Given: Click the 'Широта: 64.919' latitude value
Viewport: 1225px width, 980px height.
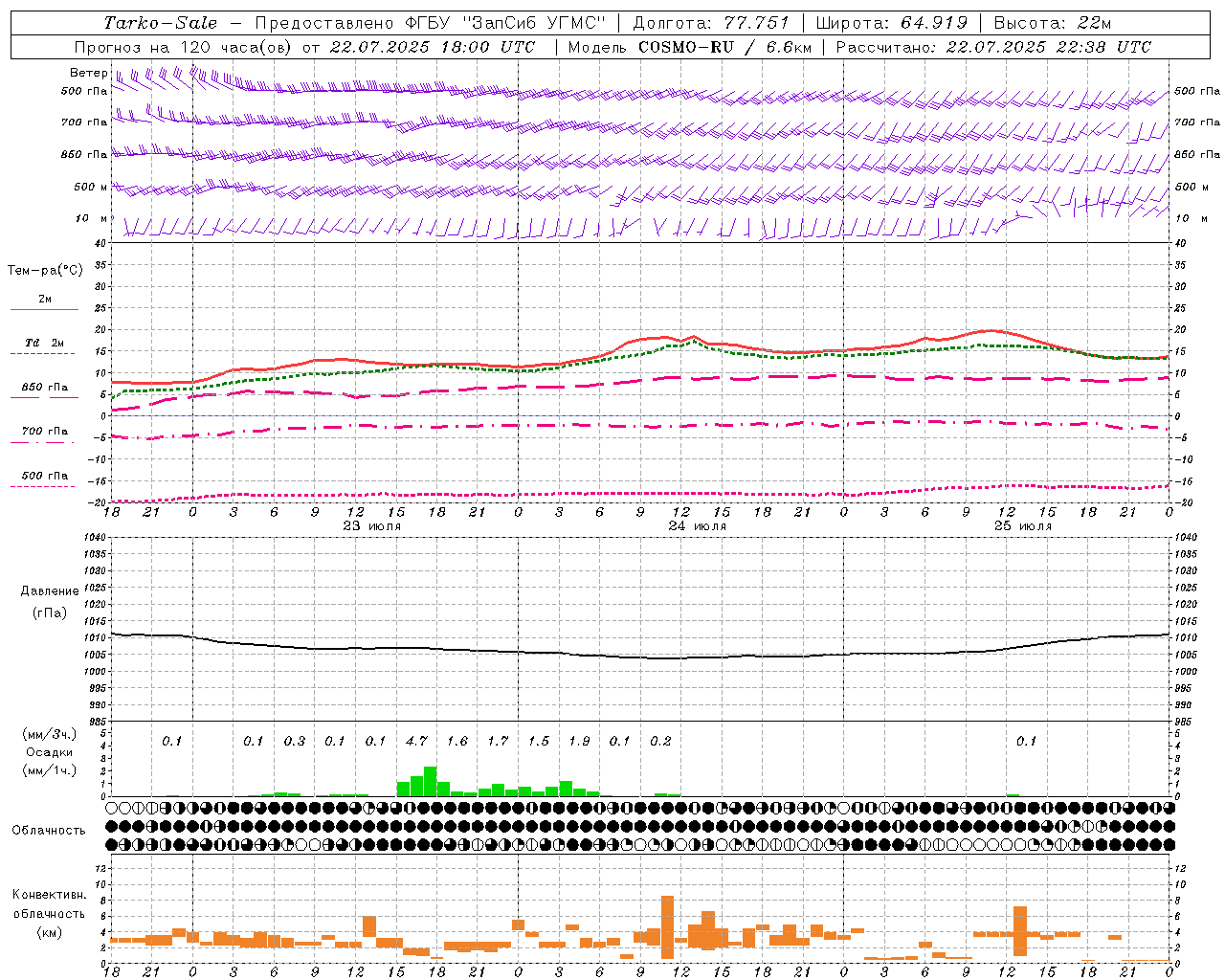Looking at the screenshot, I should pos(892,23).
